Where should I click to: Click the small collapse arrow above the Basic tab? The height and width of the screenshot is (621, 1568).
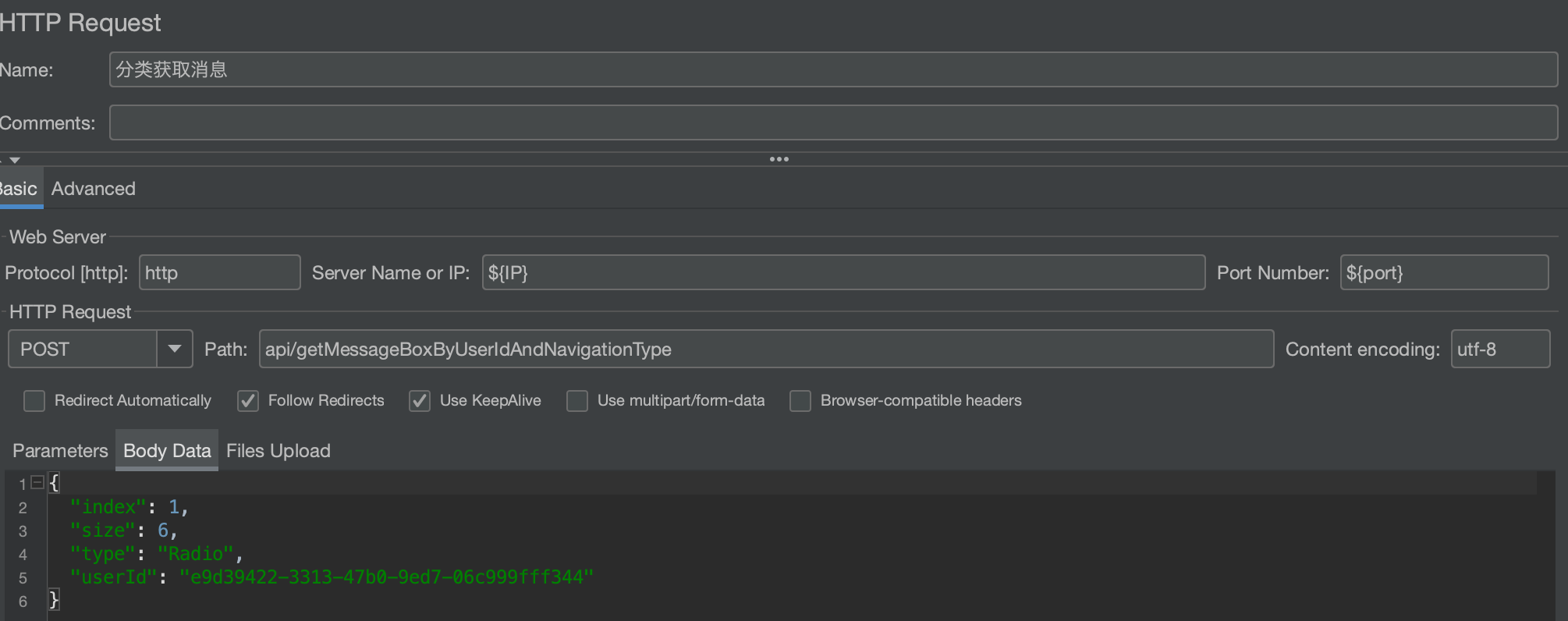[15, 160]
